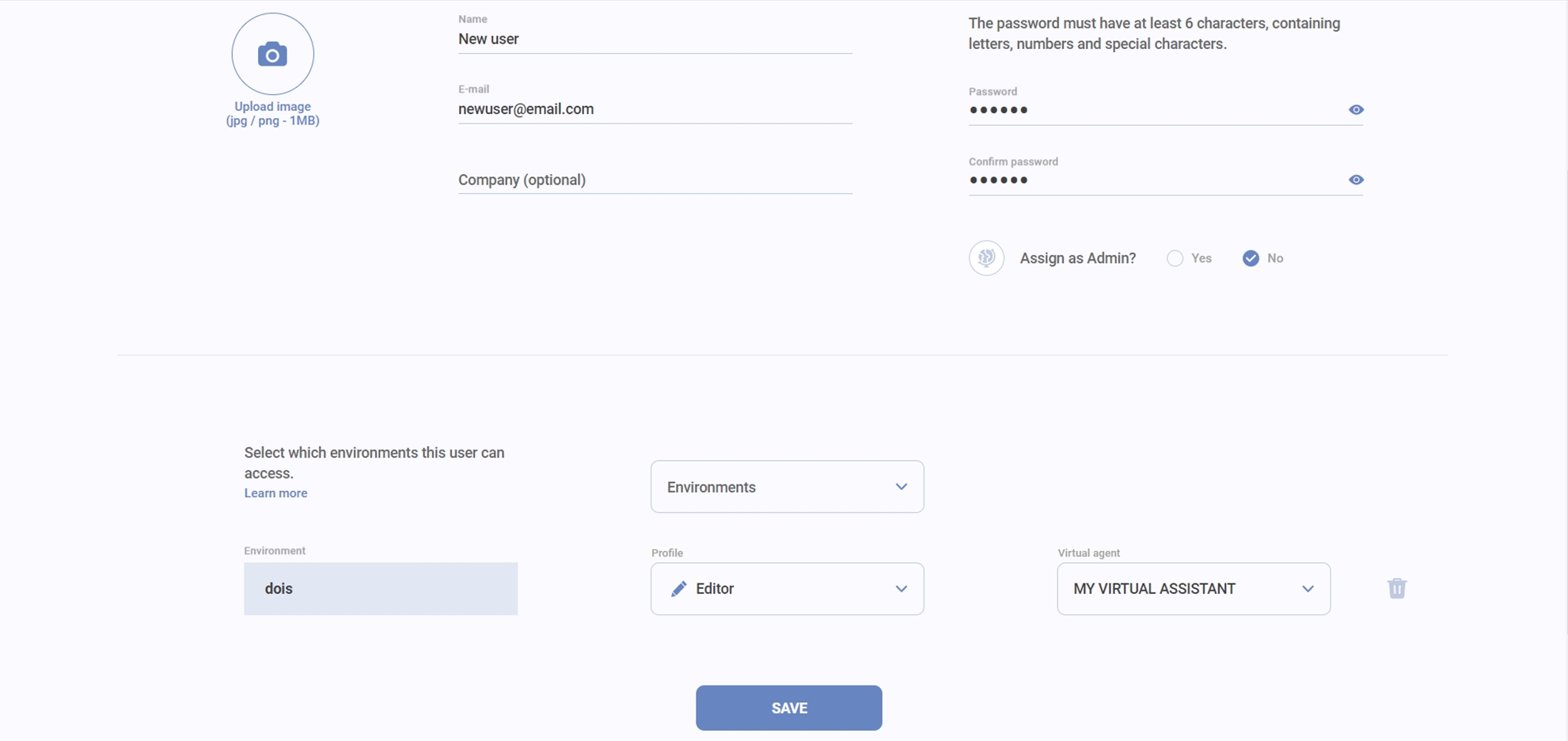1568x741 pixels.
Task: Click the camera upload image icon
Action: pos(272,55)
